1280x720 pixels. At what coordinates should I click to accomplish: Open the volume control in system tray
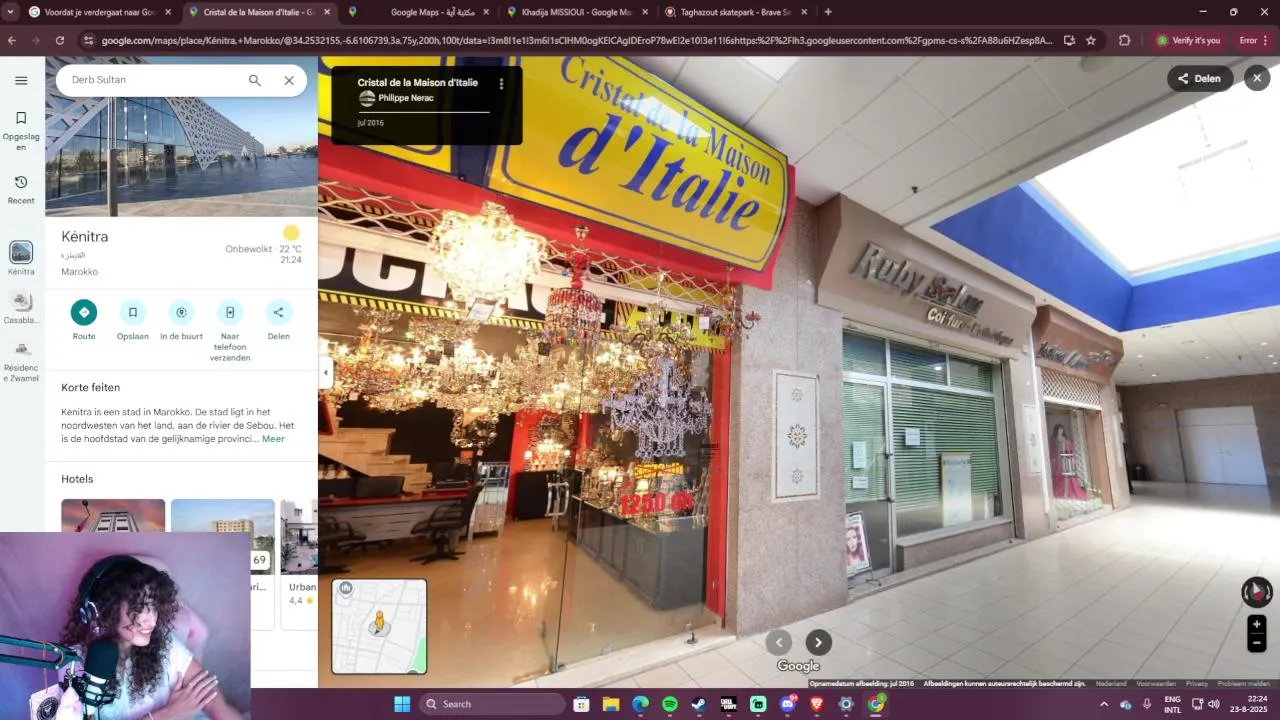coord(1214,704)
